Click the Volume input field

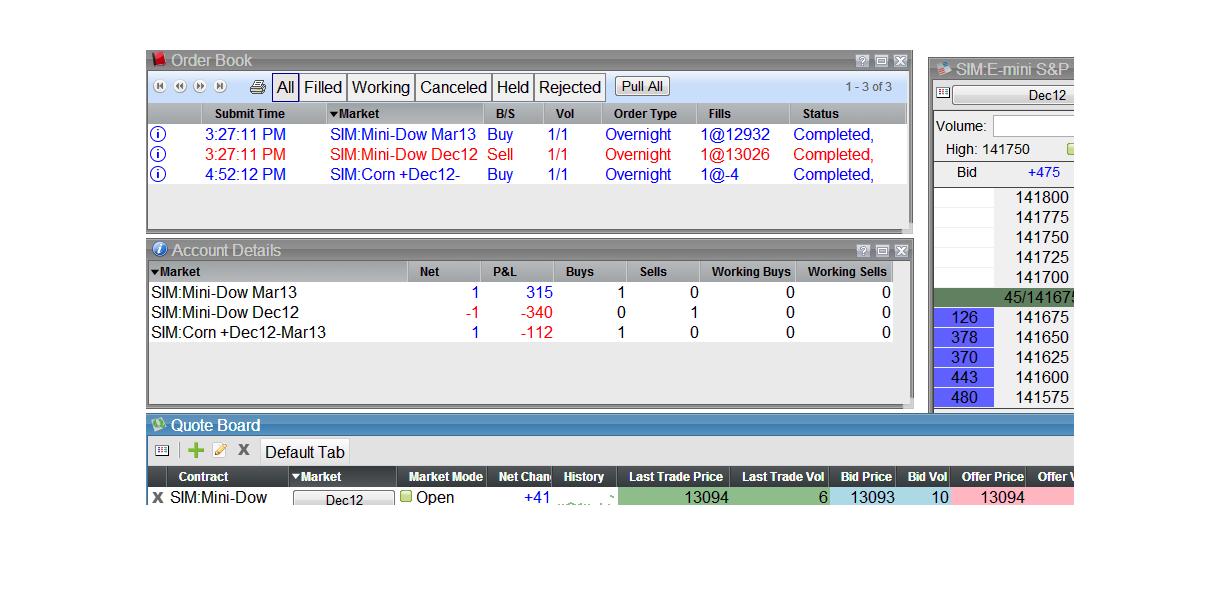[x=1033, y=126]
